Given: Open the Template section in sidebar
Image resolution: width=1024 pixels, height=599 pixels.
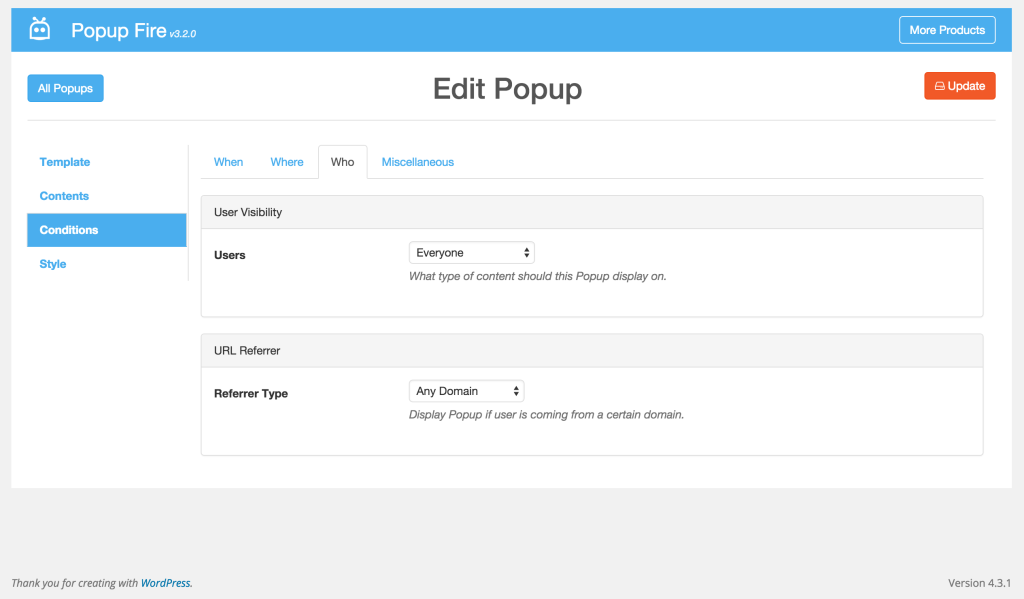Looking at the screenshot, I should [x=65, y=162].
